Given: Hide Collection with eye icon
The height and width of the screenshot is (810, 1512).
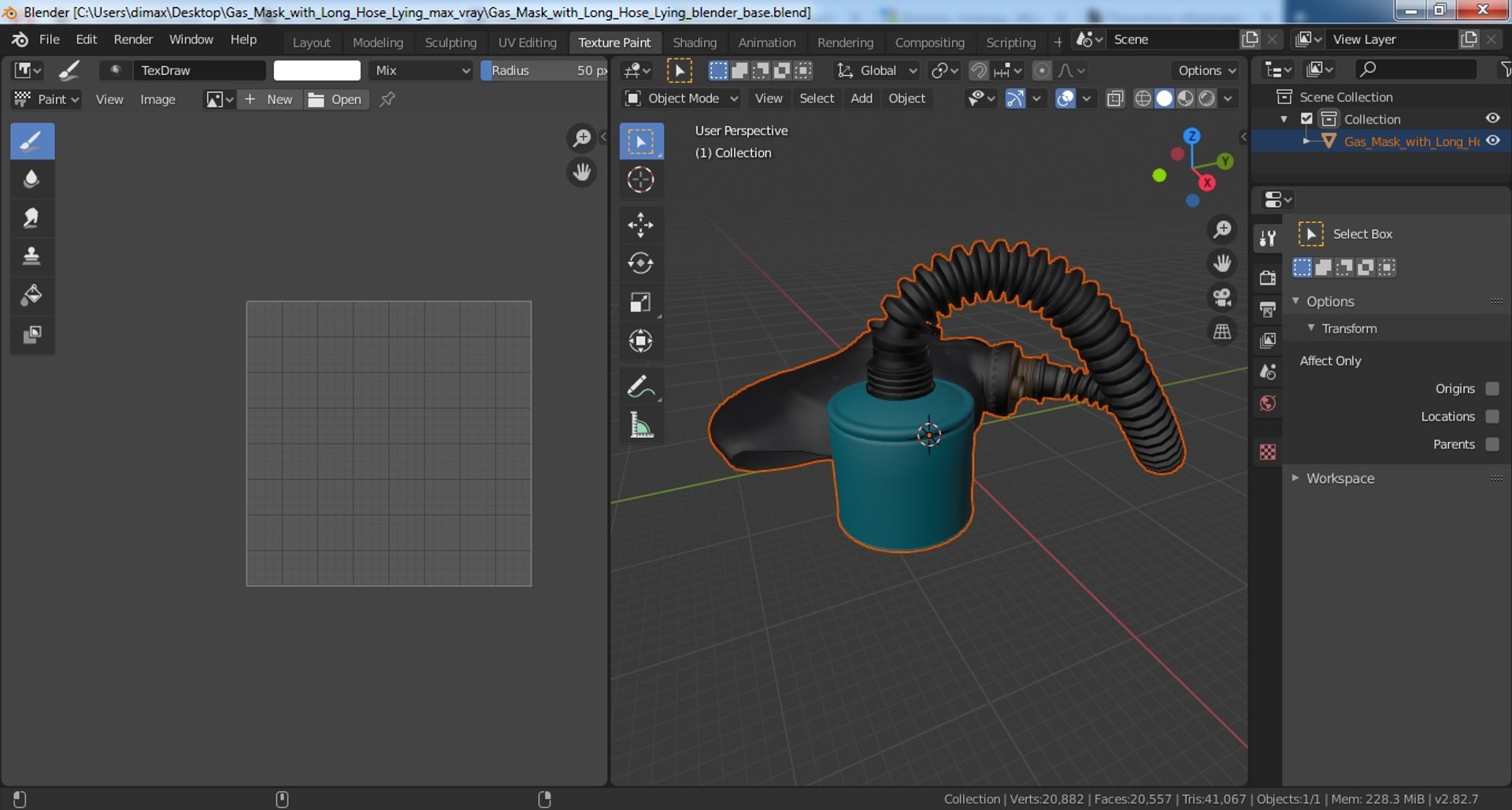Looking at the screenshot, I should (x=1492, y=118).
